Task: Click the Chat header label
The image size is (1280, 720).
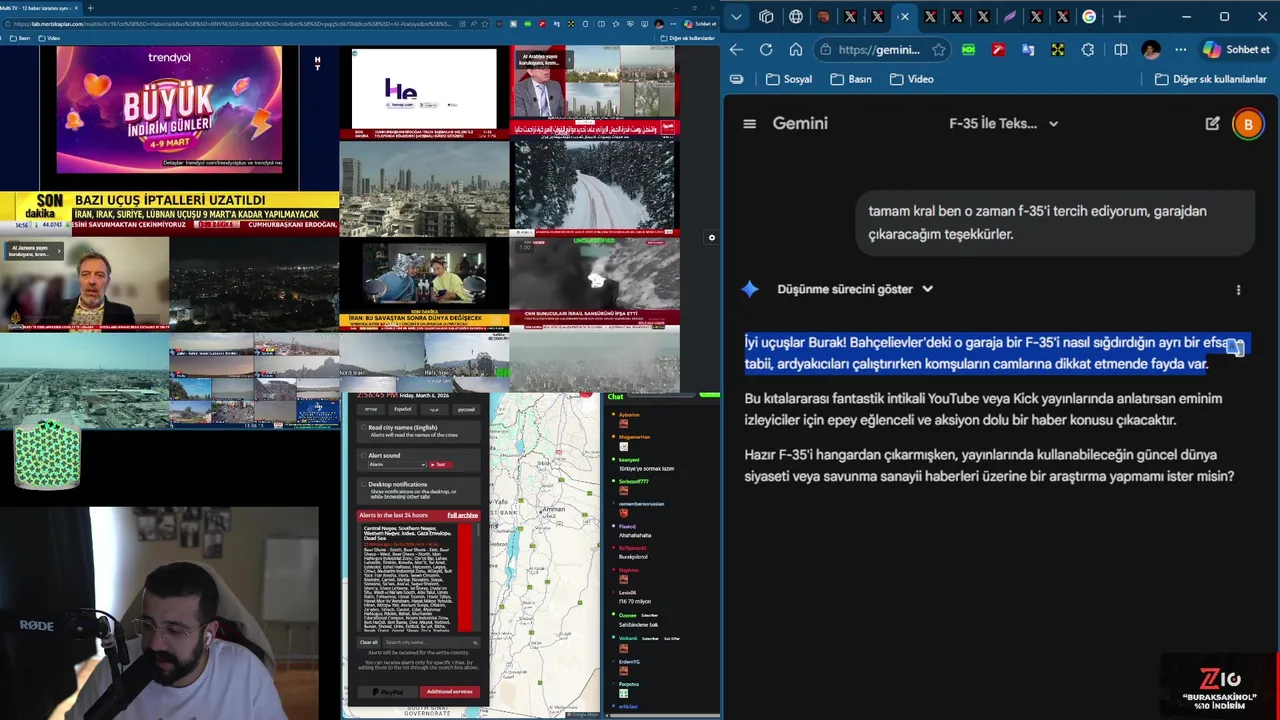Action: (x=615, y=397)
